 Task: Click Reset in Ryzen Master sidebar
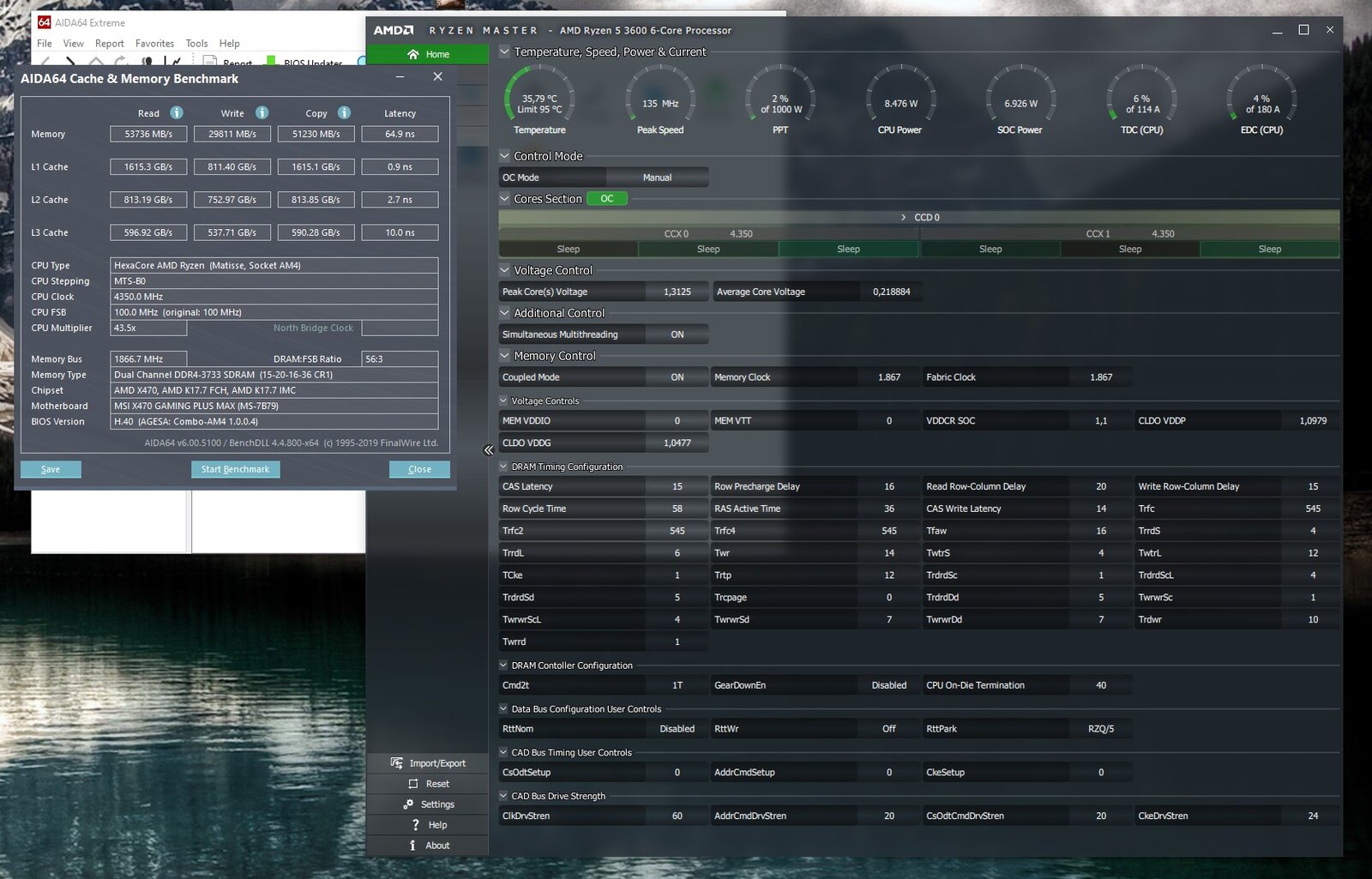click(428, 784)
